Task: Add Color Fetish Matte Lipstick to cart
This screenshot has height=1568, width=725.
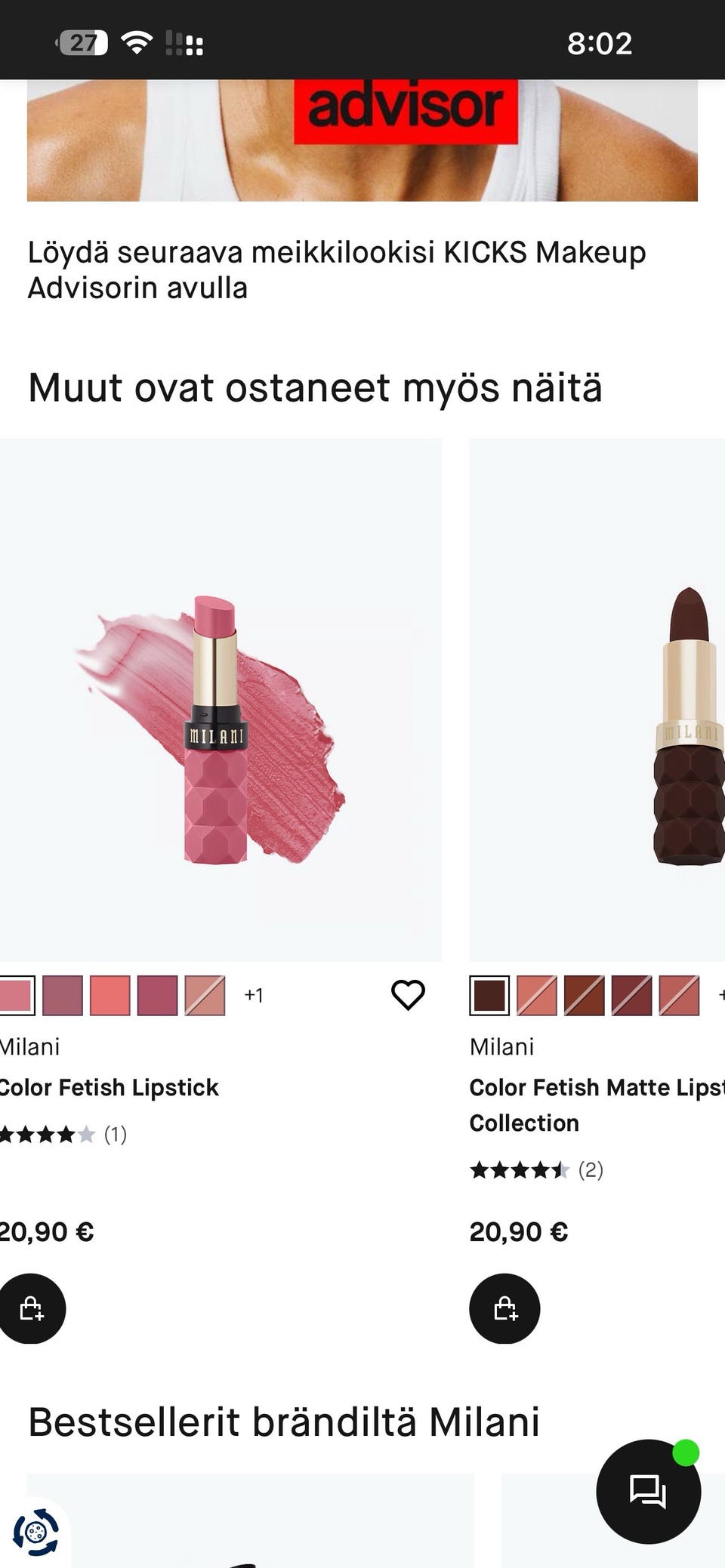Action: (504, 1308)
